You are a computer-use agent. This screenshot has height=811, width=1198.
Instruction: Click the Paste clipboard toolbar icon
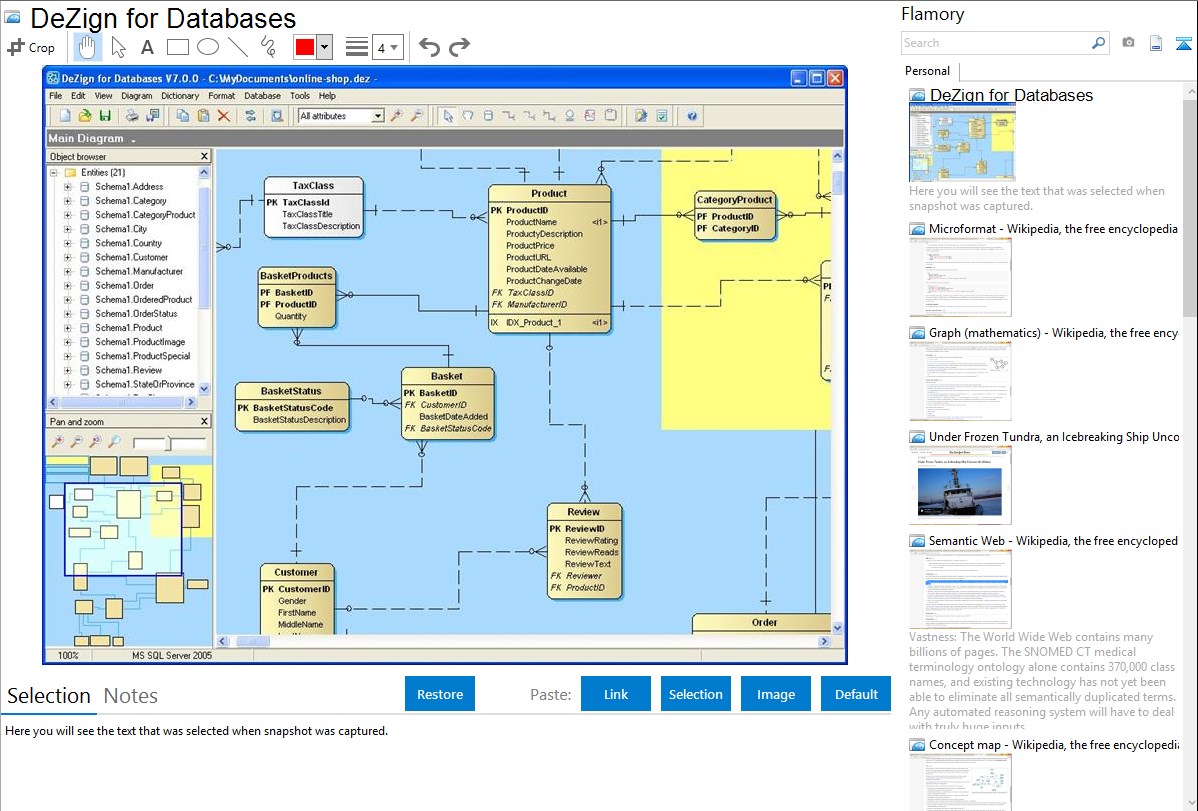click(x=203, y=115)
